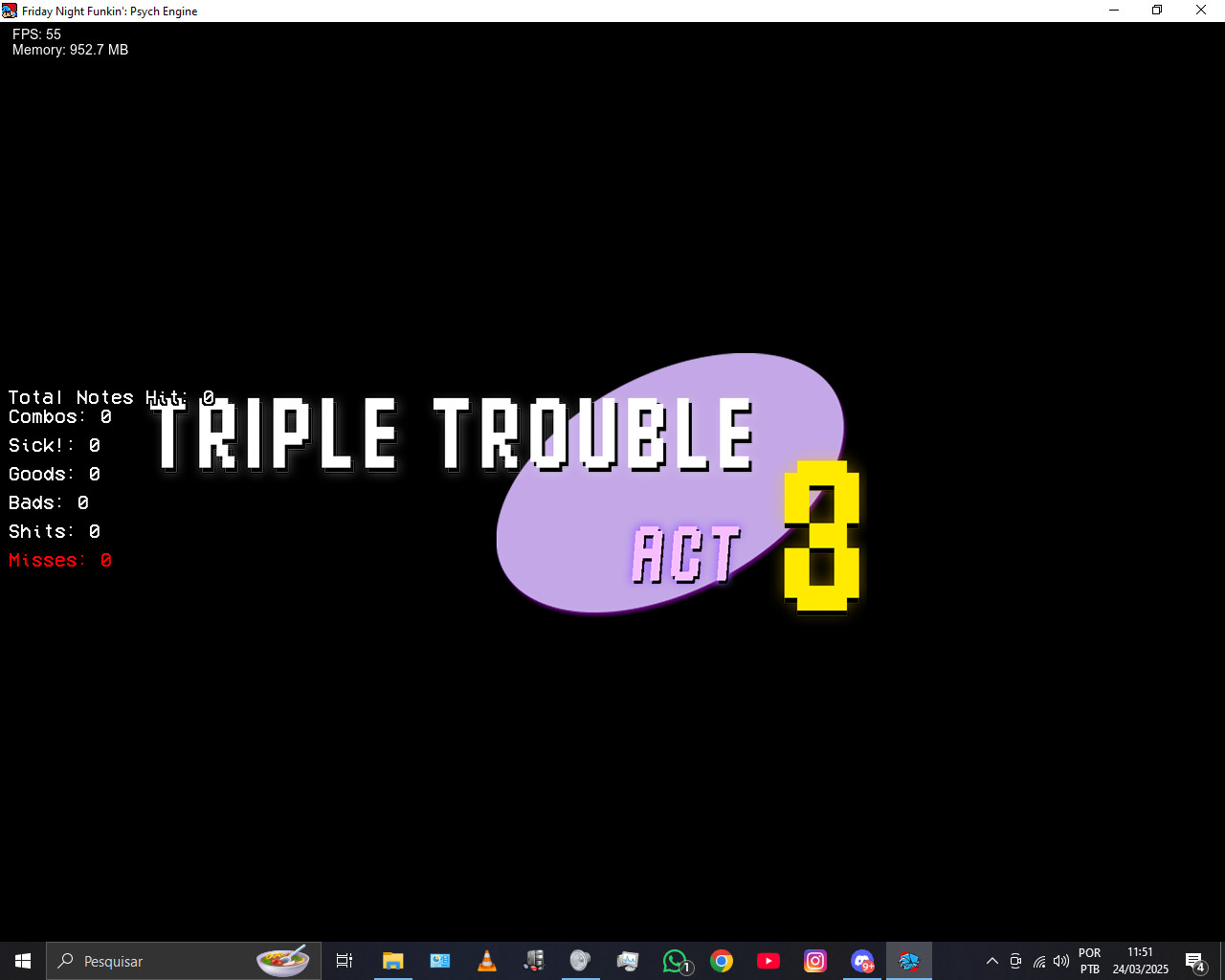The image size is (1225, 980).
Task: Click the red Misses: 0 counter
Action: point(60,560)
